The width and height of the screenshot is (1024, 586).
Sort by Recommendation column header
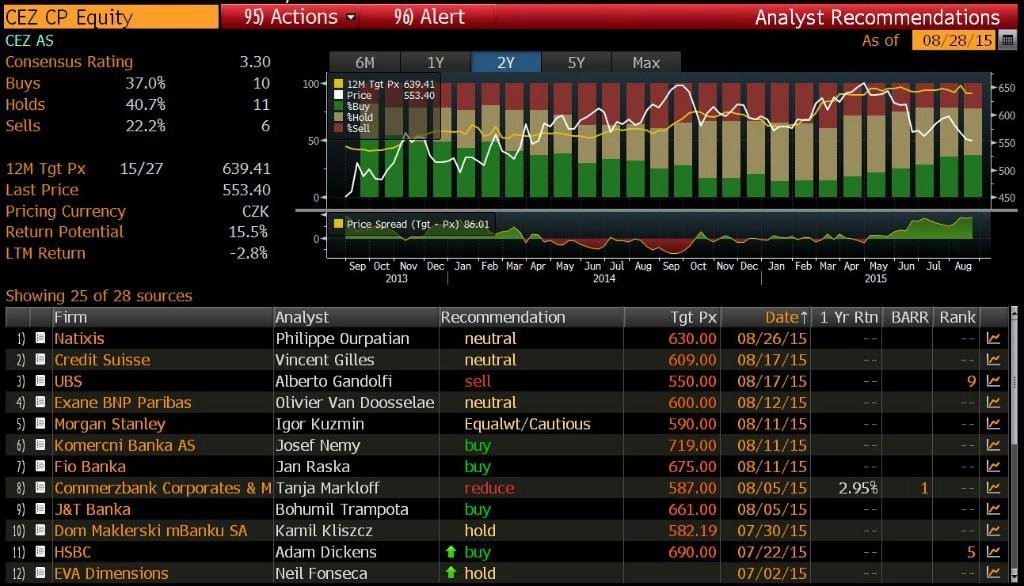(531, 317)
